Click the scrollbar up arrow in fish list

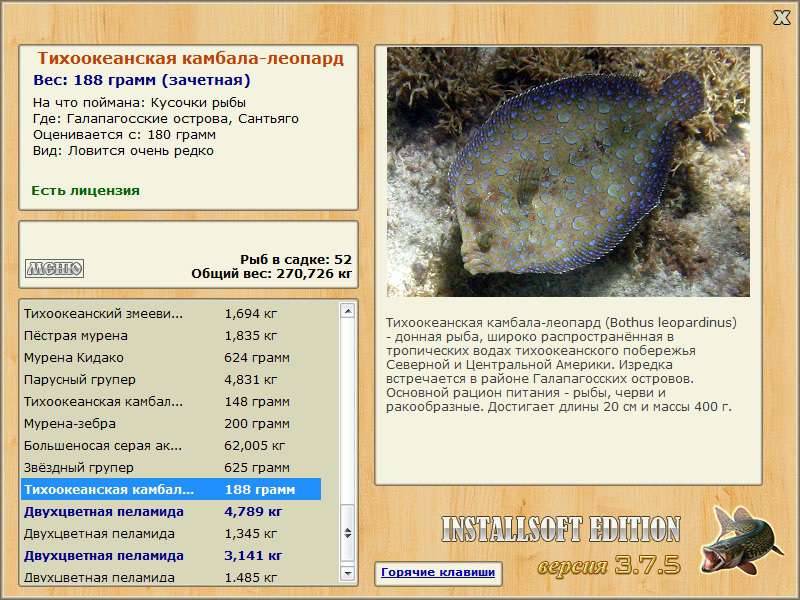tap(347, 311)
